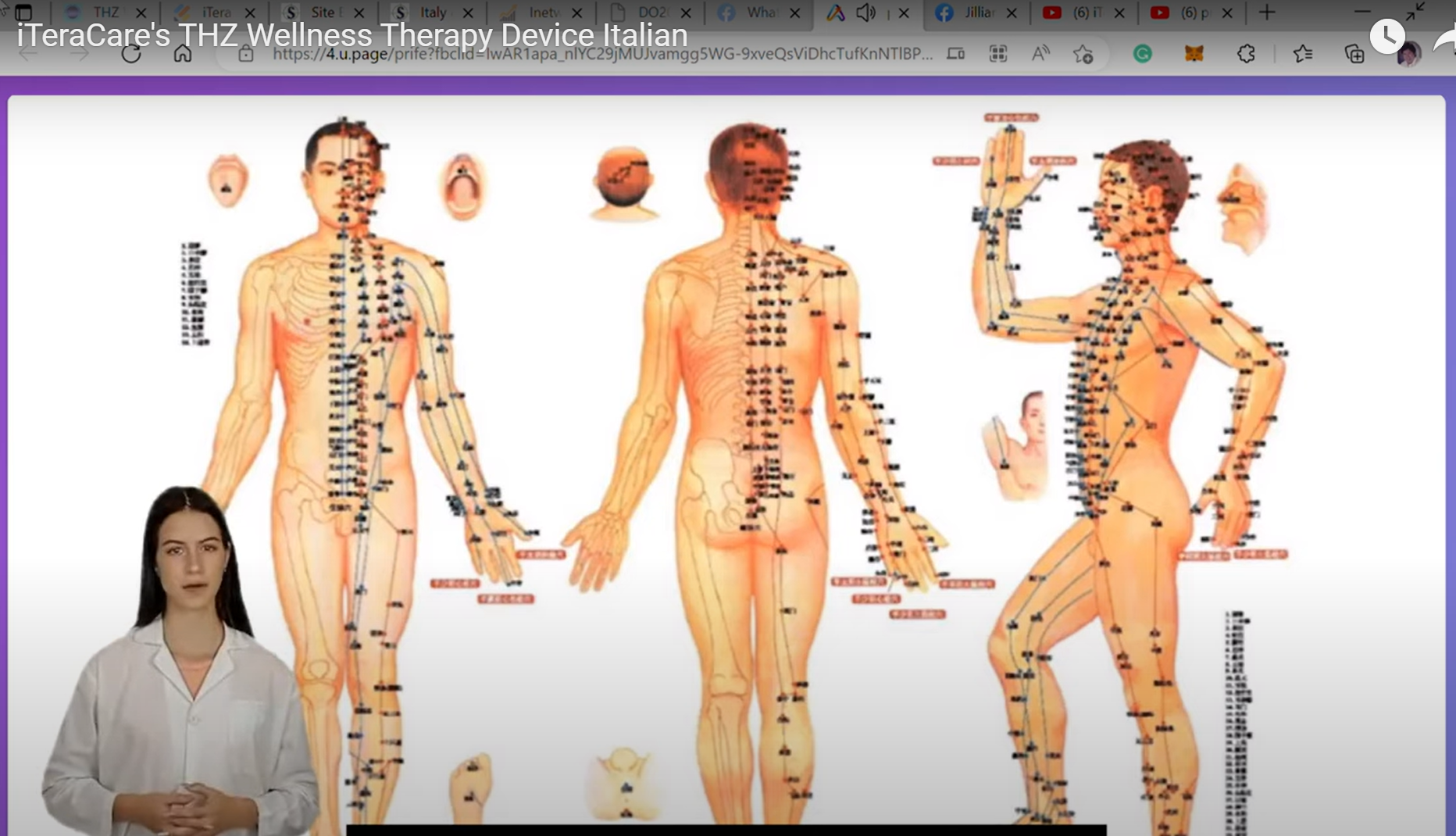Click the iTeraCare video title link

tap(352, 36)
